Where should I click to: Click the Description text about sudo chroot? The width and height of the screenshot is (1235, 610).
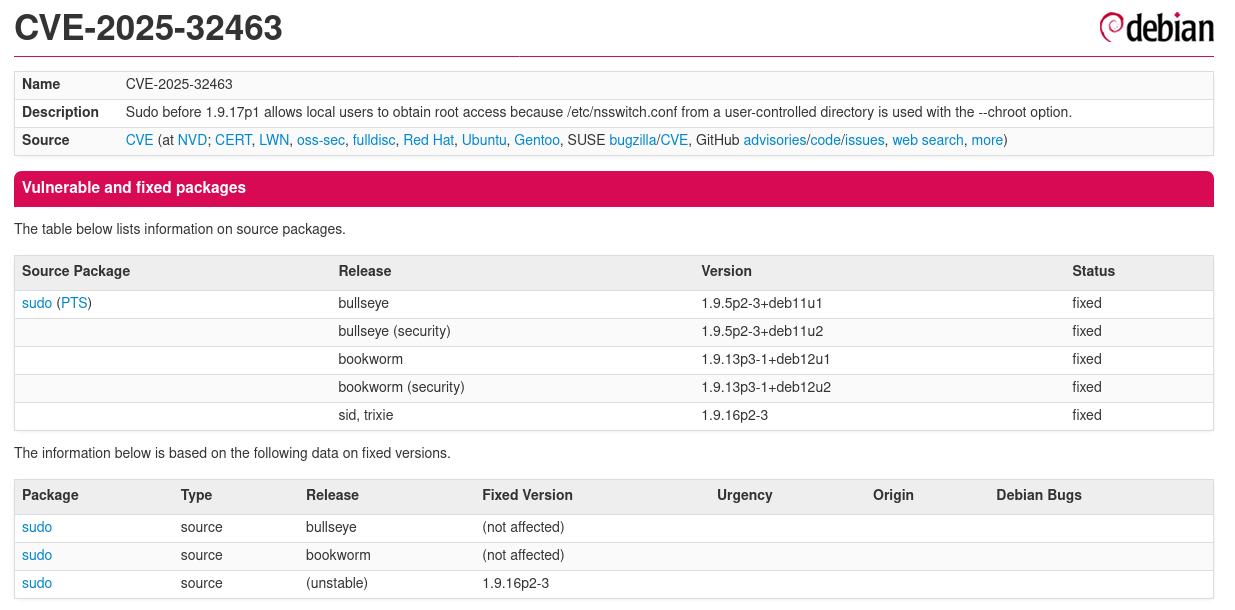599,112
